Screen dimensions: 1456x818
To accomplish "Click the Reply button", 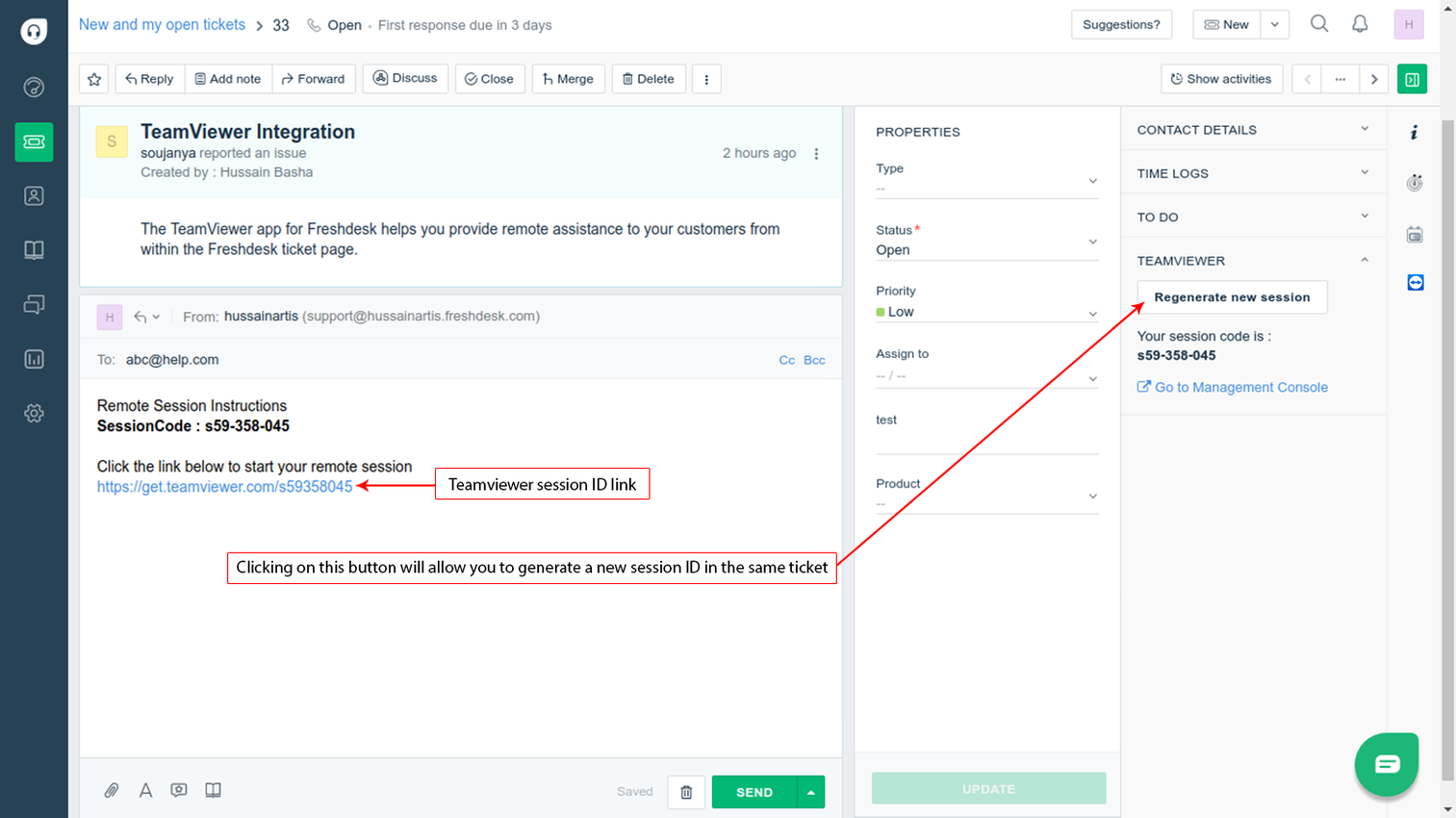I will tap(150, 79).
